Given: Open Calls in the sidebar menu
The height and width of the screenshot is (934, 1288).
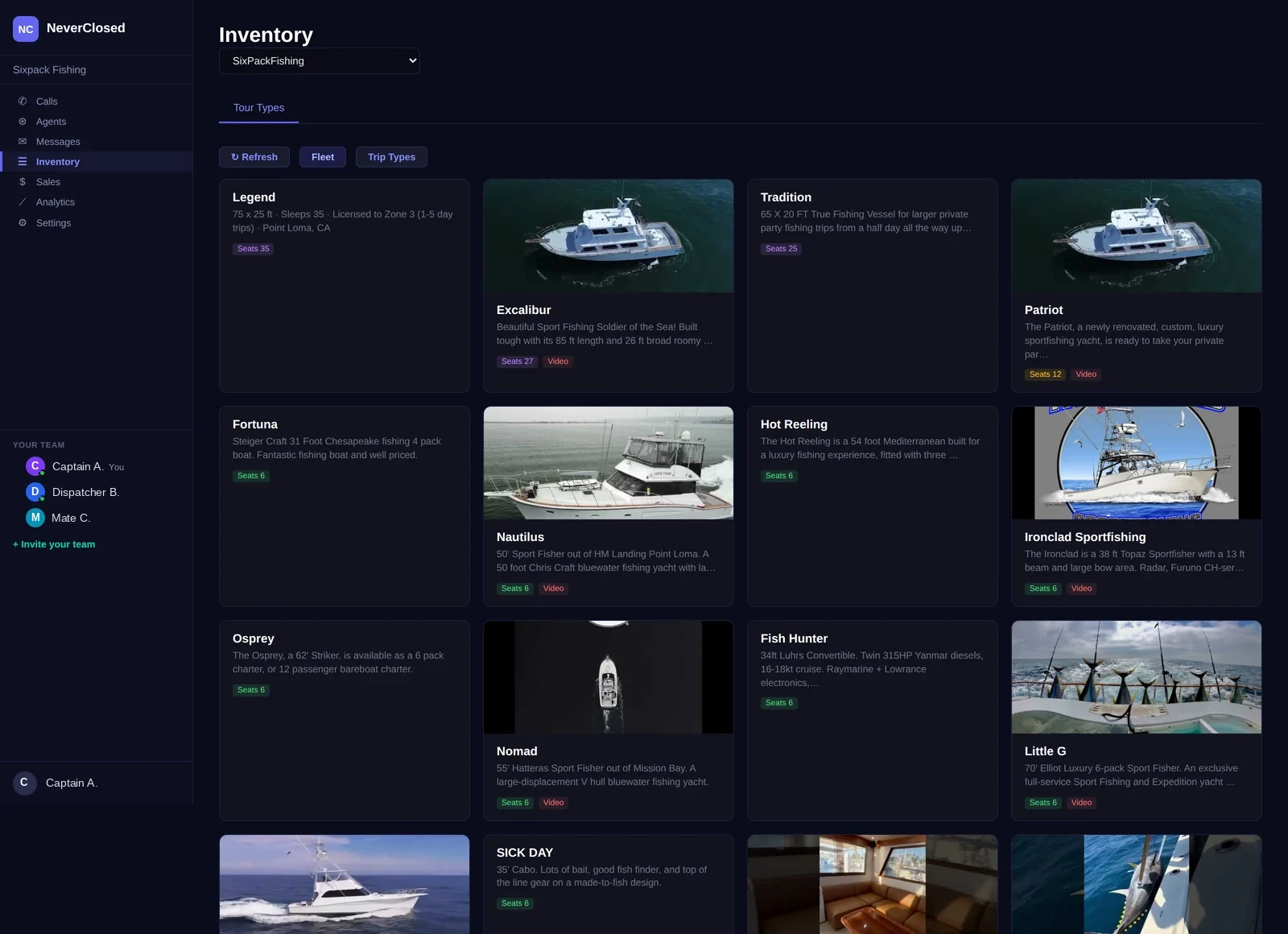Looking at the screenshot, I should 97,101.
